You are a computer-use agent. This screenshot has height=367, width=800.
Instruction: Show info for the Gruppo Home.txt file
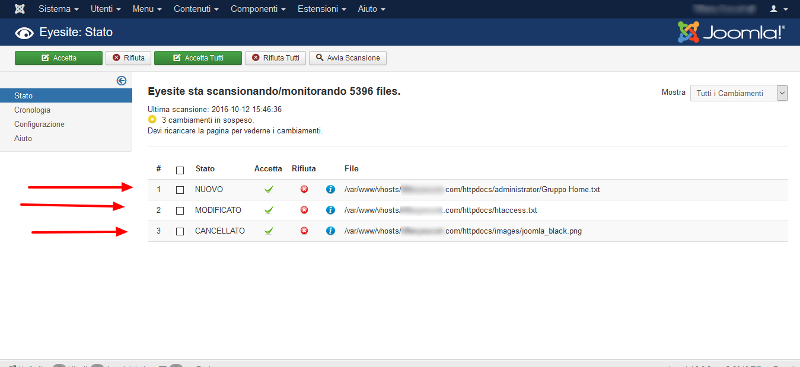[x=330, y=189]
